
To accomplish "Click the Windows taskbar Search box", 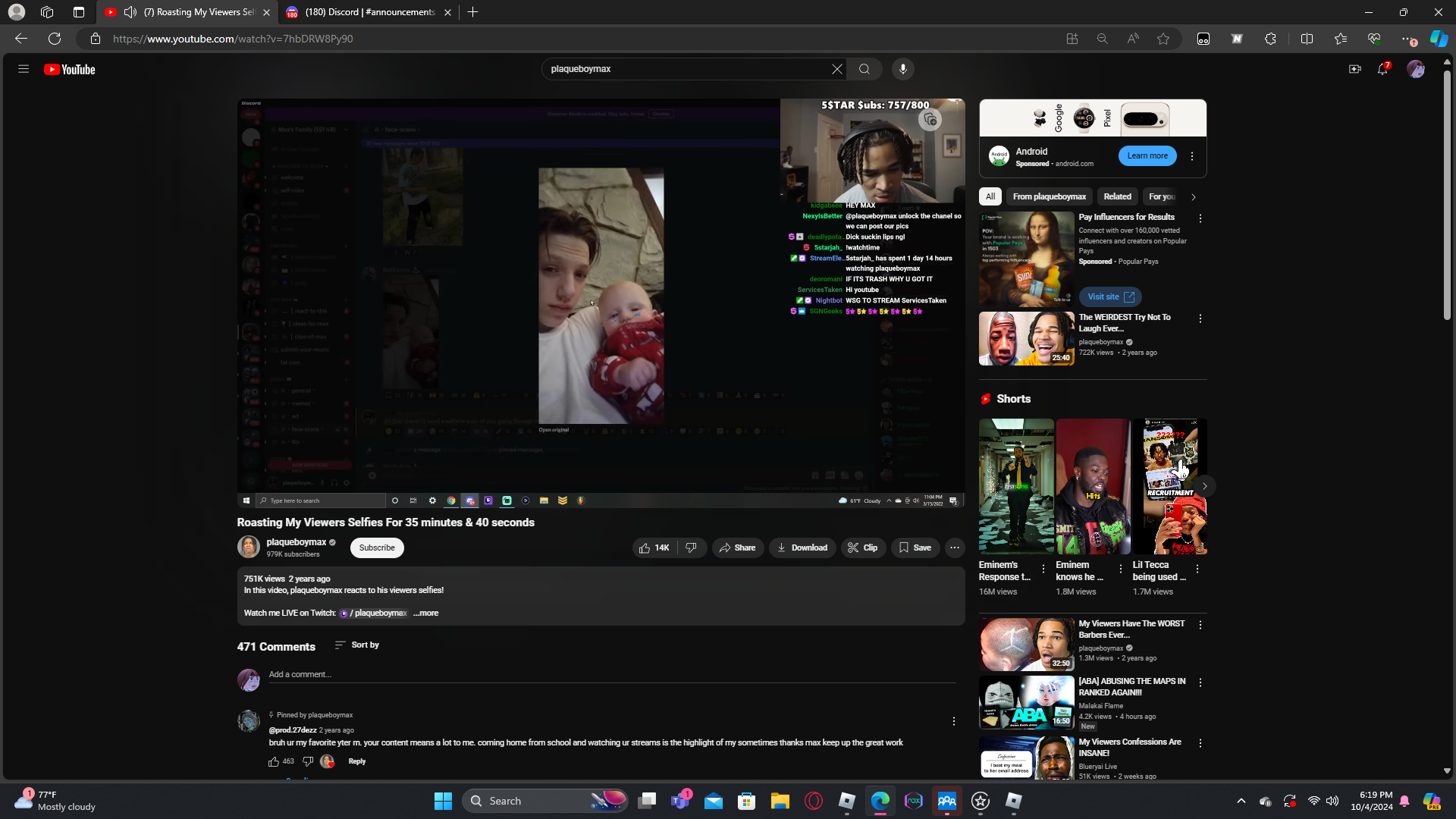I will [544, 801].
